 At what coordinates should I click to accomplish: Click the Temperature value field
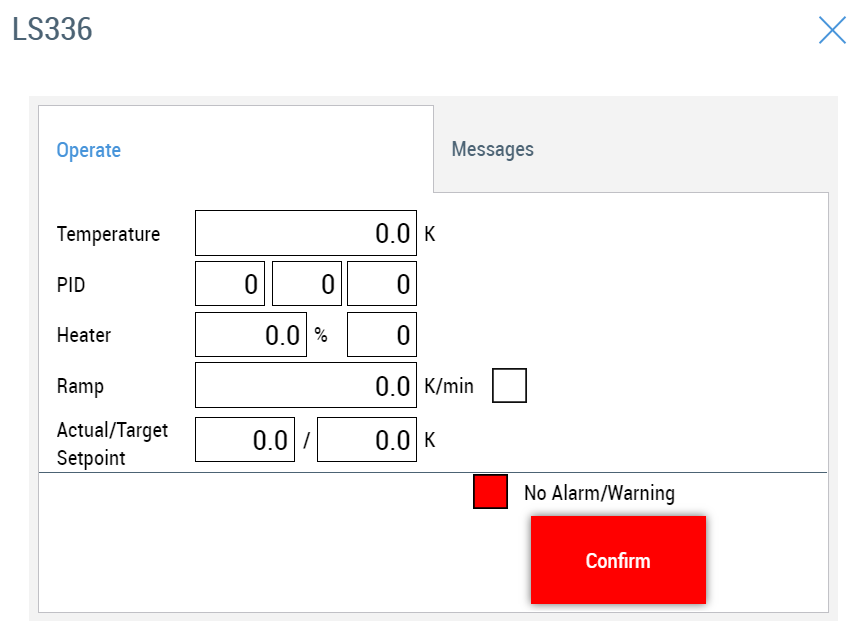305,233
